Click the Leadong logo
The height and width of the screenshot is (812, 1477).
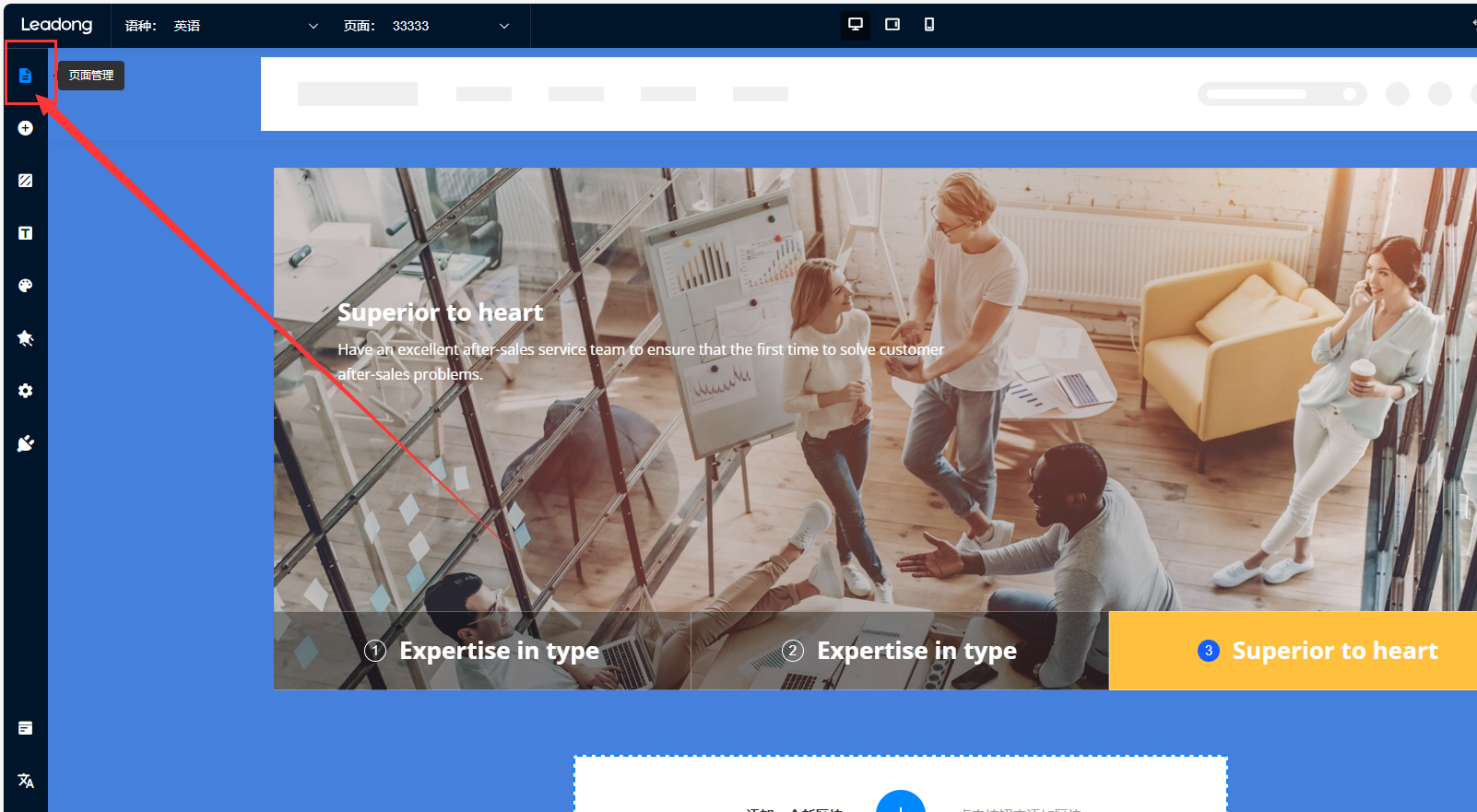click(x=57, y=25)
